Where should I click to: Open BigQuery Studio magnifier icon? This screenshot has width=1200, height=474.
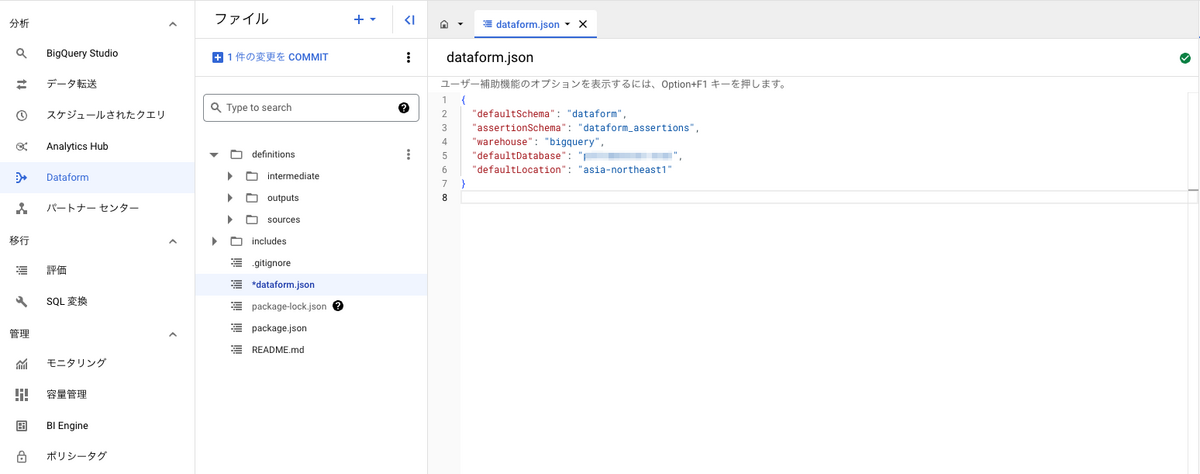click(x=22, y=53)
